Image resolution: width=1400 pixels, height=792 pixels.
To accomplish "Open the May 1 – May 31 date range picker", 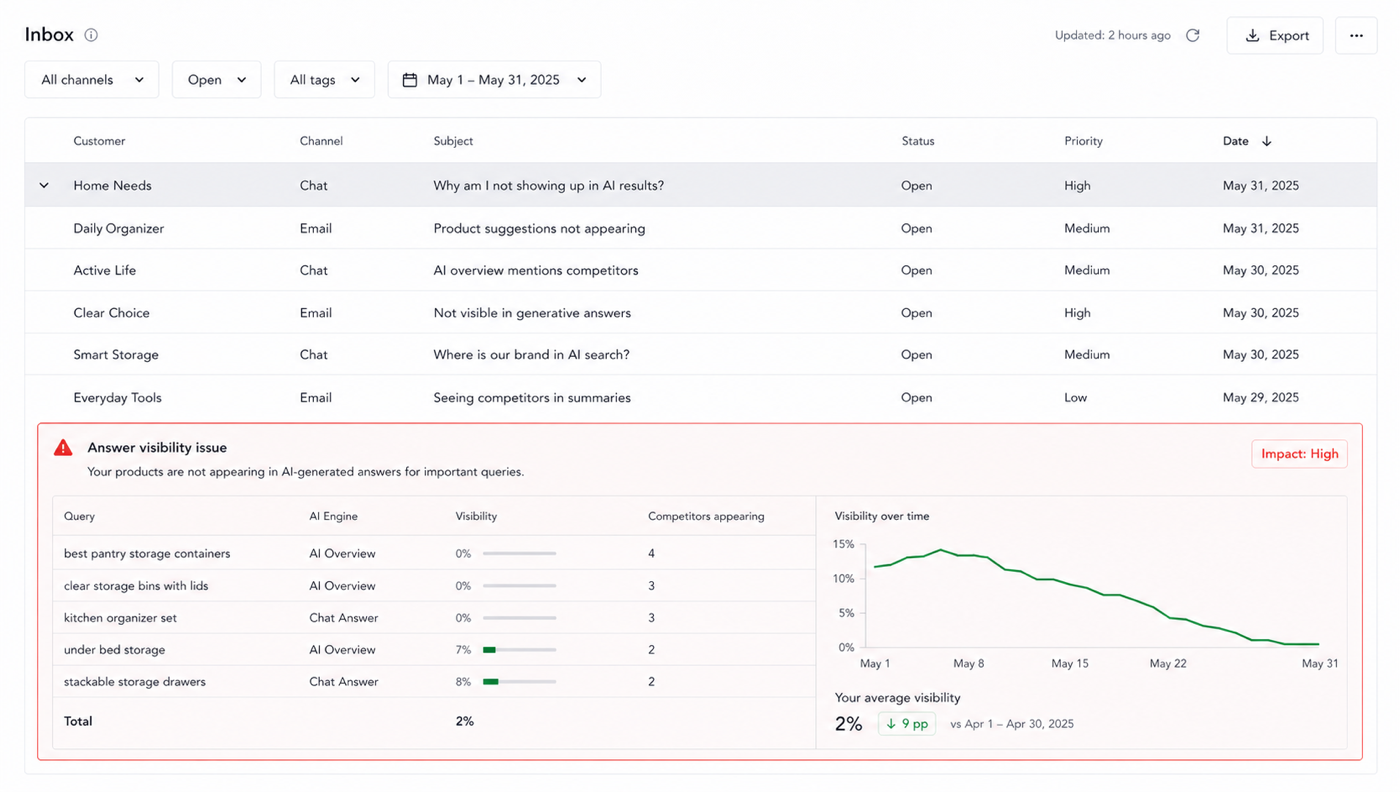I will coord(494,80).
